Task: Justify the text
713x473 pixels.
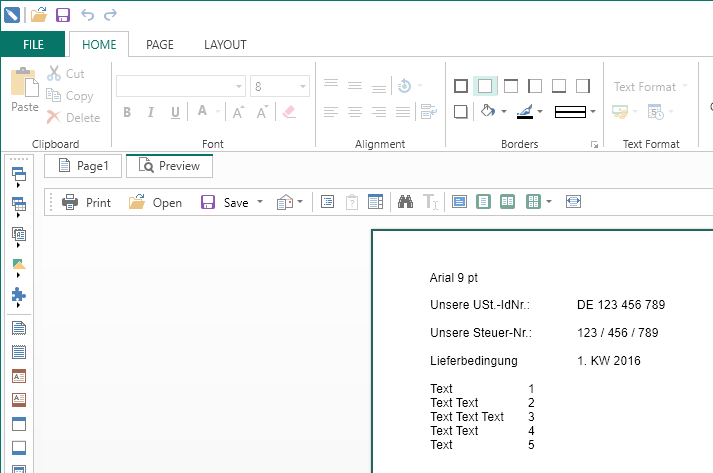Action: pos(403,112)
